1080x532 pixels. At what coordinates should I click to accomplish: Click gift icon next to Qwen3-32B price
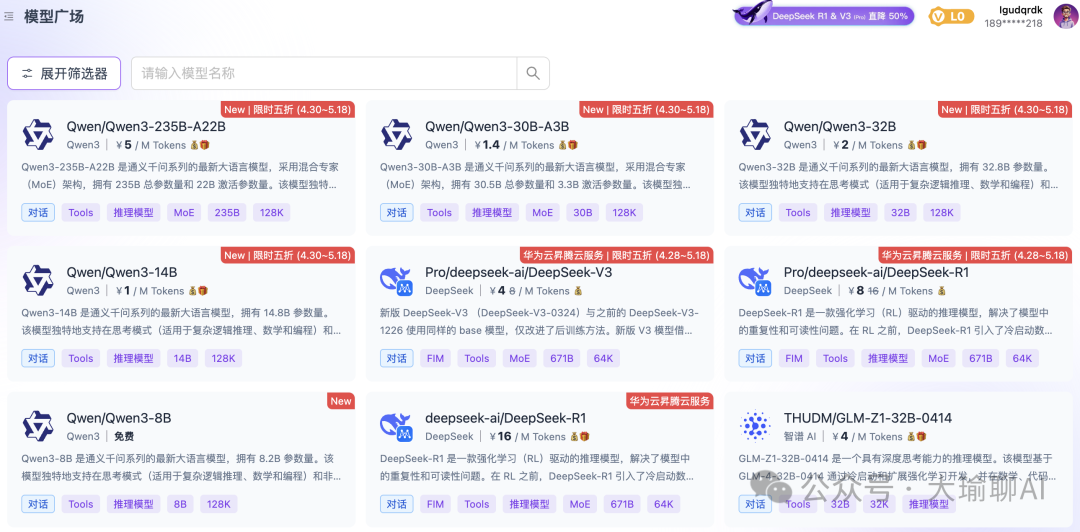922,145
